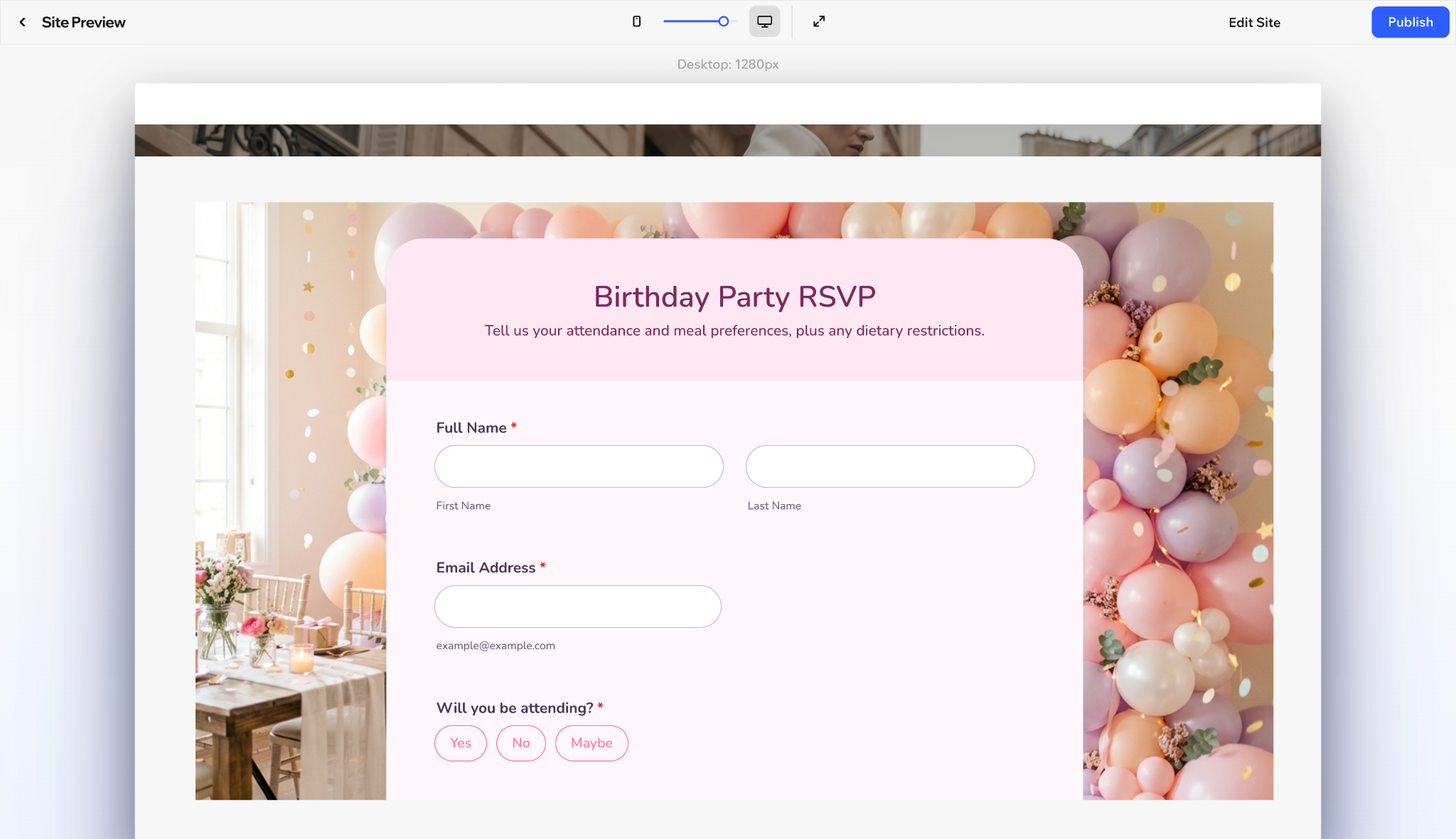Click into the Email Address field
This screenshot has width=1456, height=839.
tap(578, 606)
